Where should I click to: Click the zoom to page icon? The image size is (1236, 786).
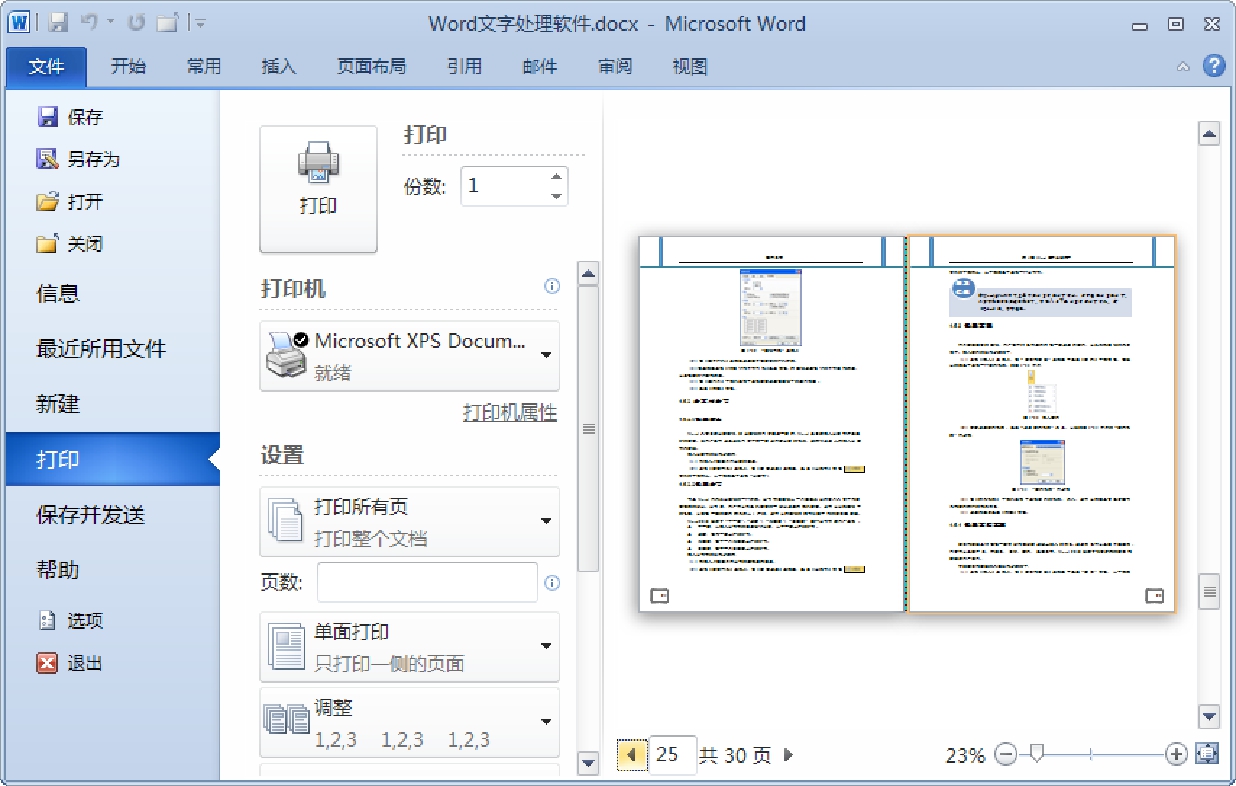tap(1208, 754)
